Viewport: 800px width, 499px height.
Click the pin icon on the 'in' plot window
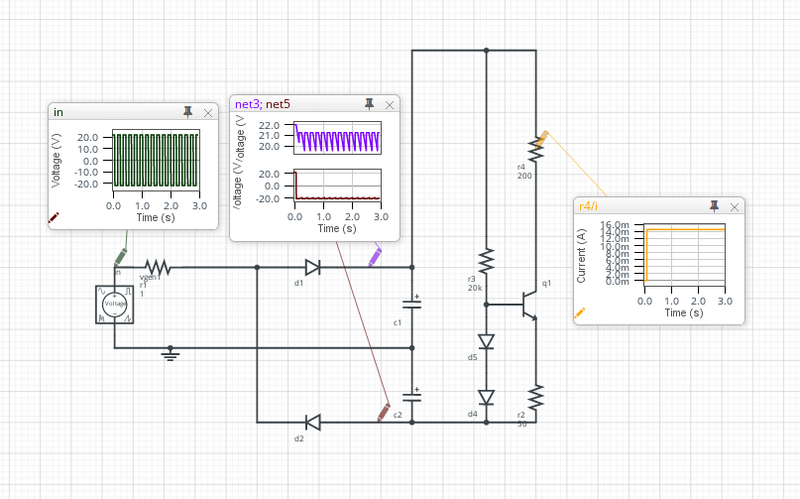(x=188, y=112)
